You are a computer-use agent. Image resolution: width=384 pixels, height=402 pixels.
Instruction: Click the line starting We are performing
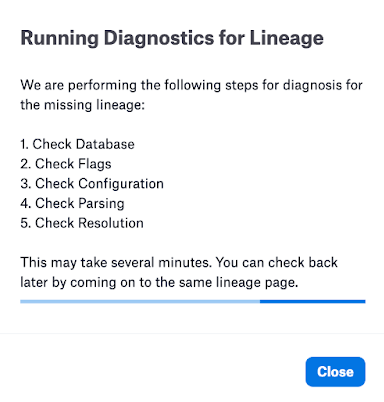click(191, 85)
